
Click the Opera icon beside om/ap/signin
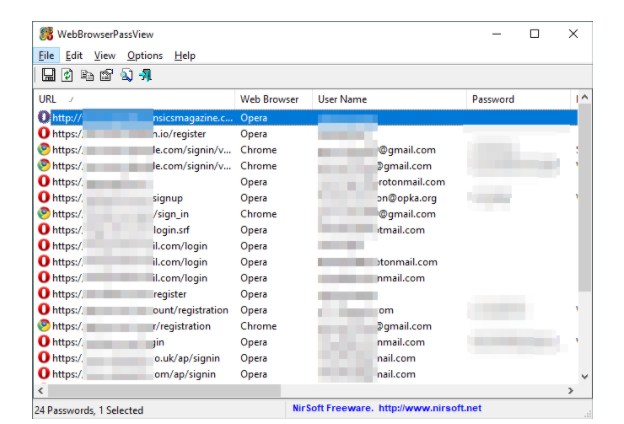pyautogui.click(x=44, y=373)
